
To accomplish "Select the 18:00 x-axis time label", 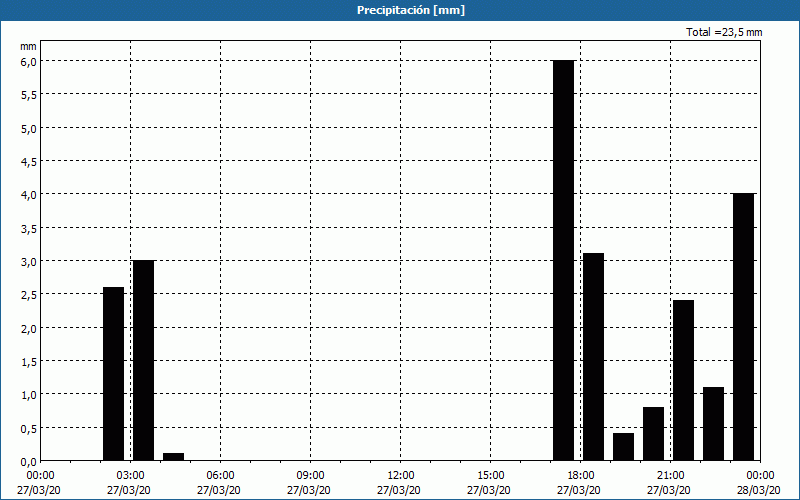I will (580, 476).
